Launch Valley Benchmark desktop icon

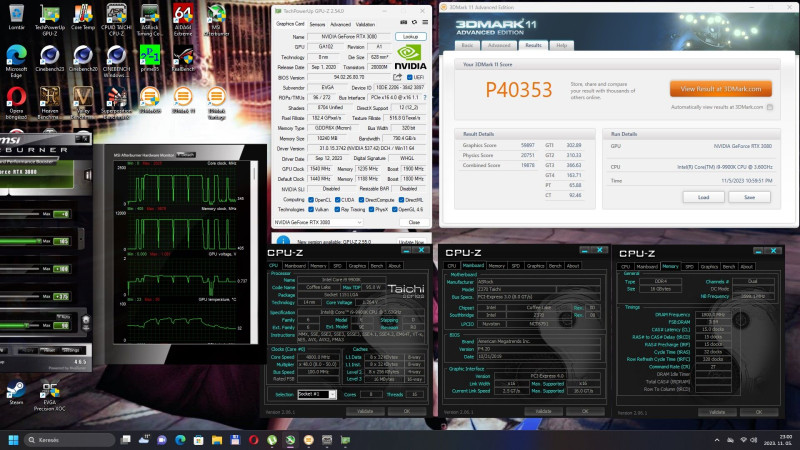pyautogui.click(x=83, y=103)
